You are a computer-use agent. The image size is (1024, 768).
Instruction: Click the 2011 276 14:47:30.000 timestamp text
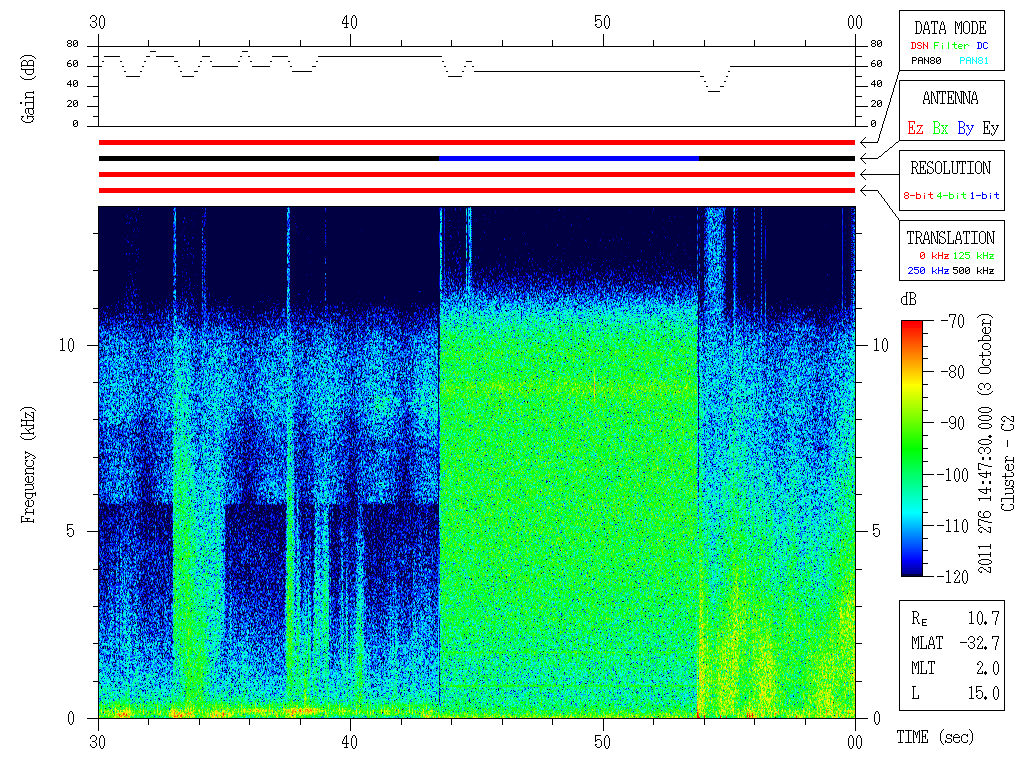click(x=985, y=490)
